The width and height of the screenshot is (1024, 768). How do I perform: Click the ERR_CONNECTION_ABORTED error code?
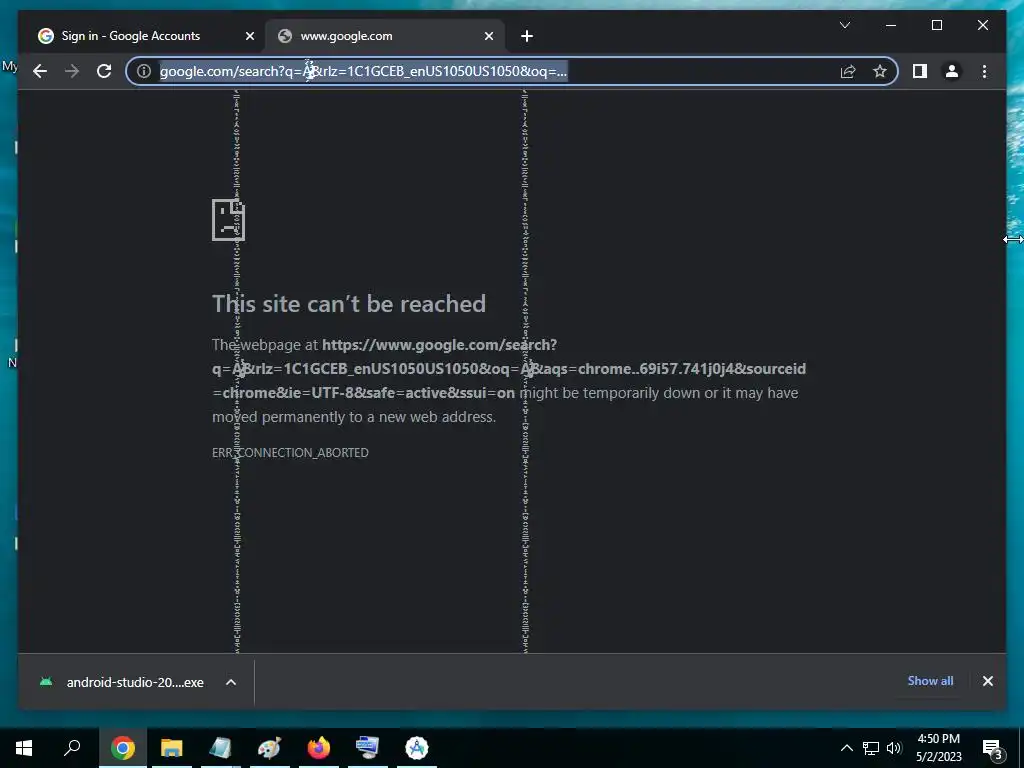[x=290, y=453]
